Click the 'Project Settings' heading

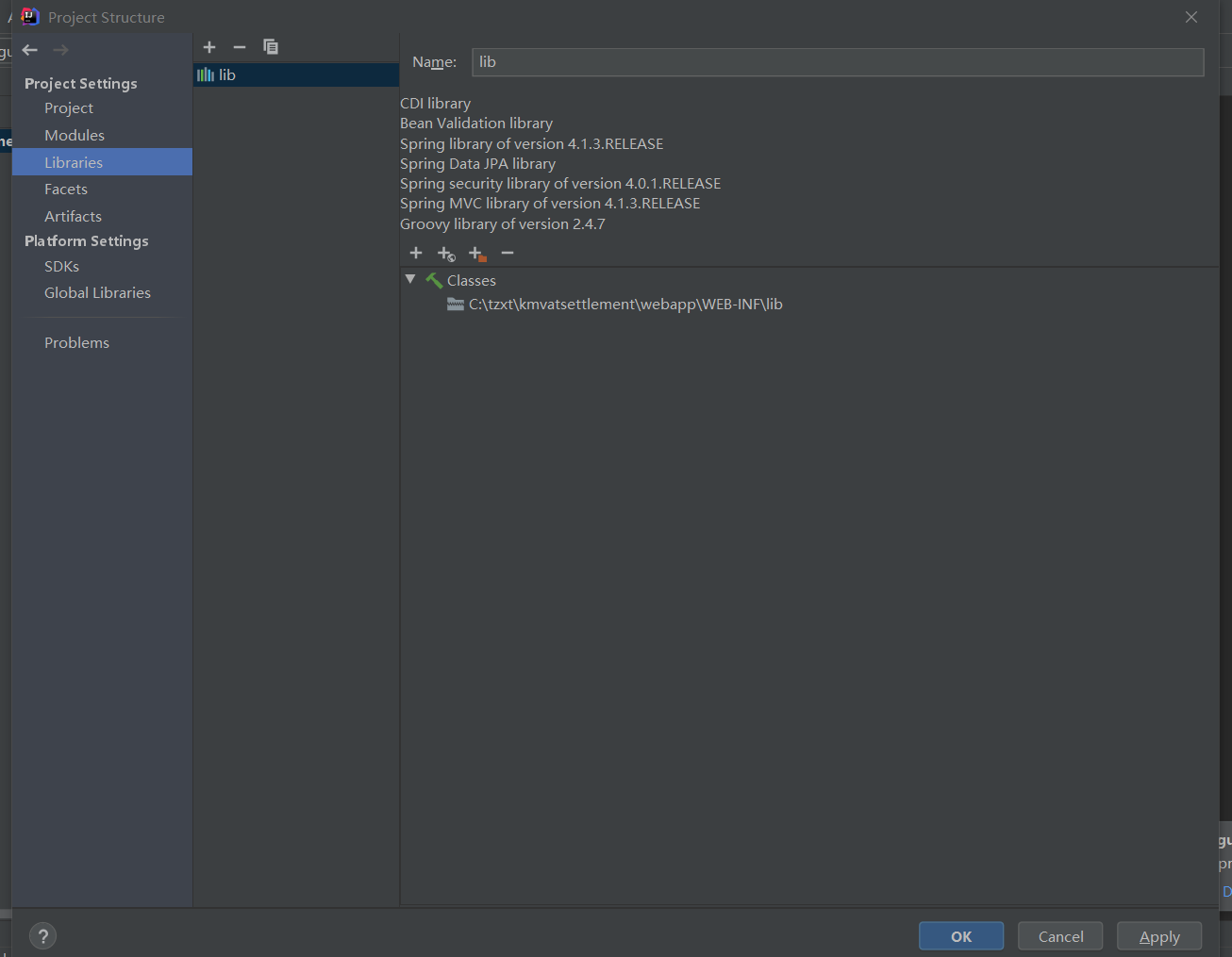81,84
